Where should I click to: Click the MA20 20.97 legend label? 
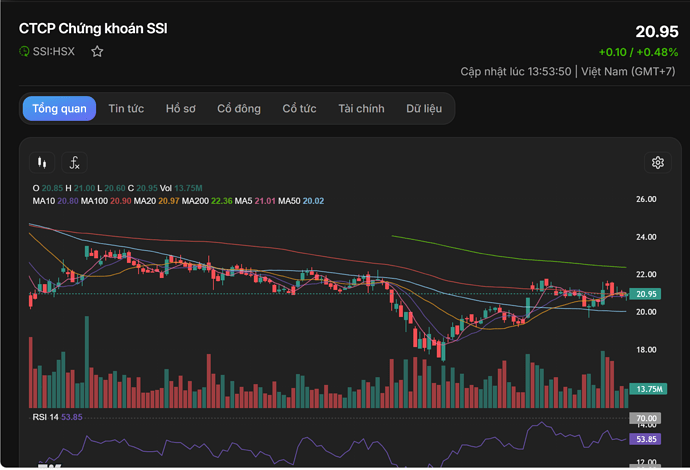coord(156,201)
